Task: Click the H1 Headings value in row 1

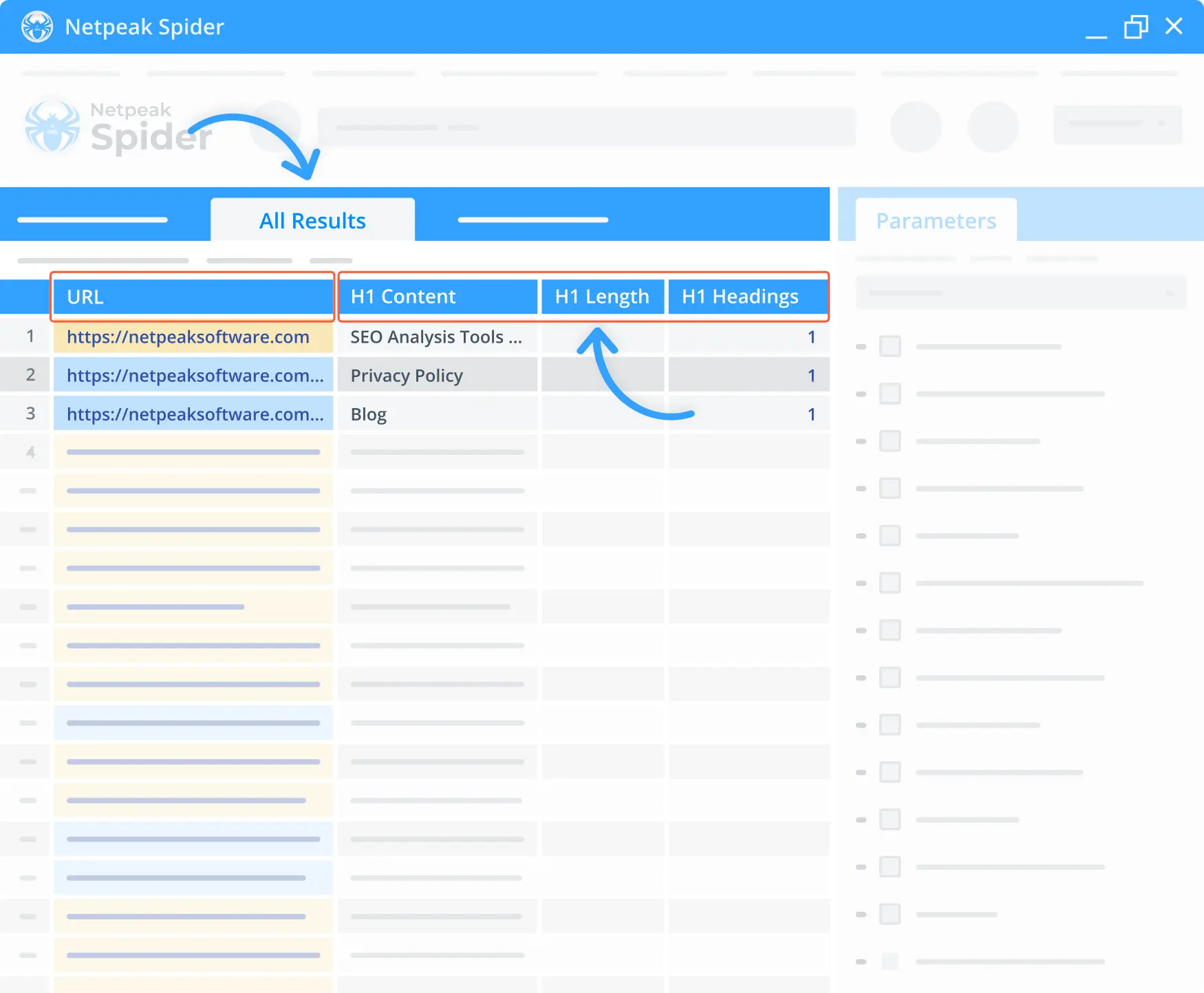Action: click(x=811, y=337)
